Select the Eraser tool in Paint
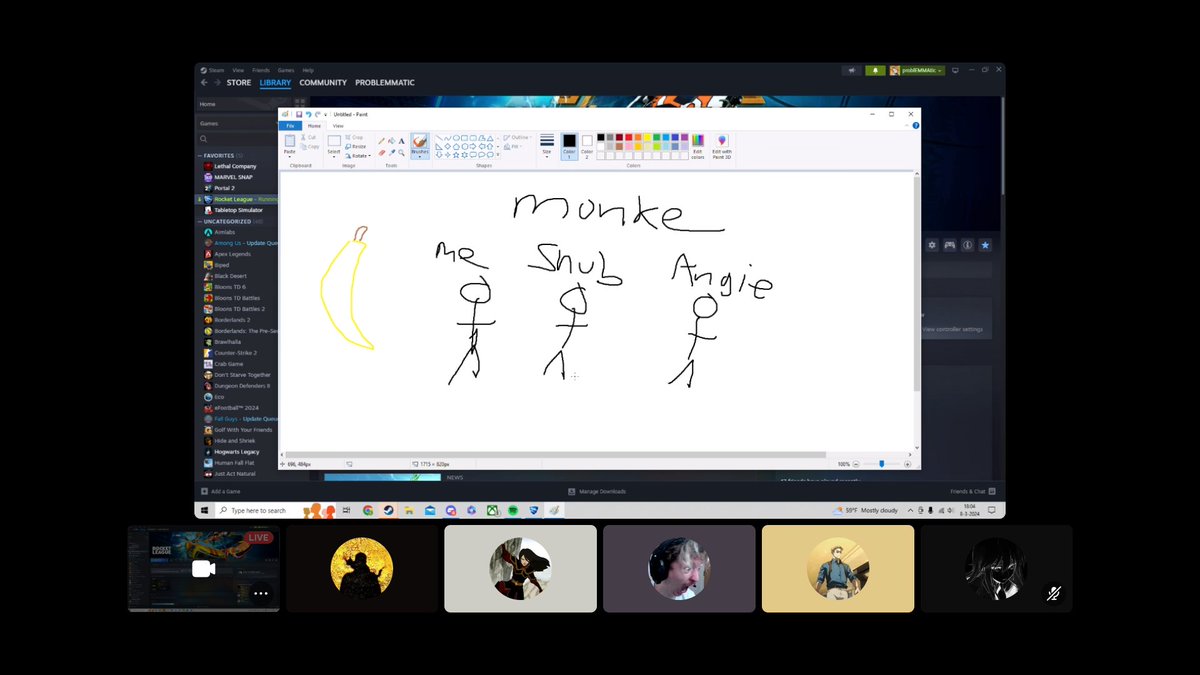This screenshot has width=1200, height=675. pos(381,150)
